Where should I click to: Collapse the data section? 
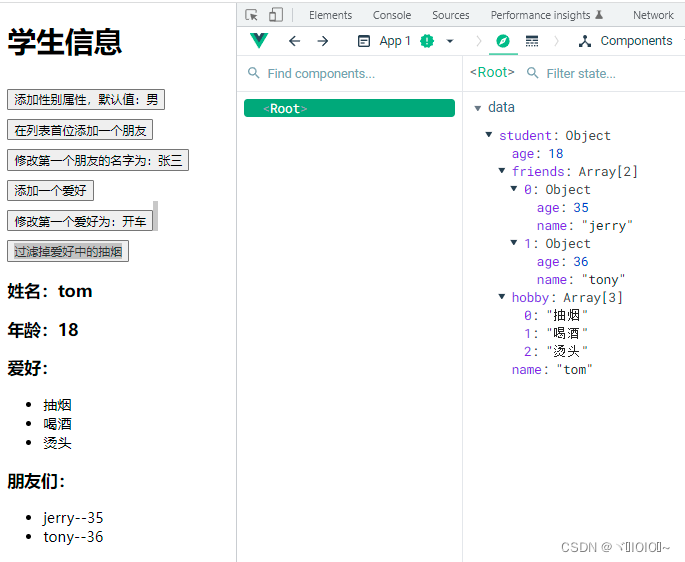pos(477,108)
